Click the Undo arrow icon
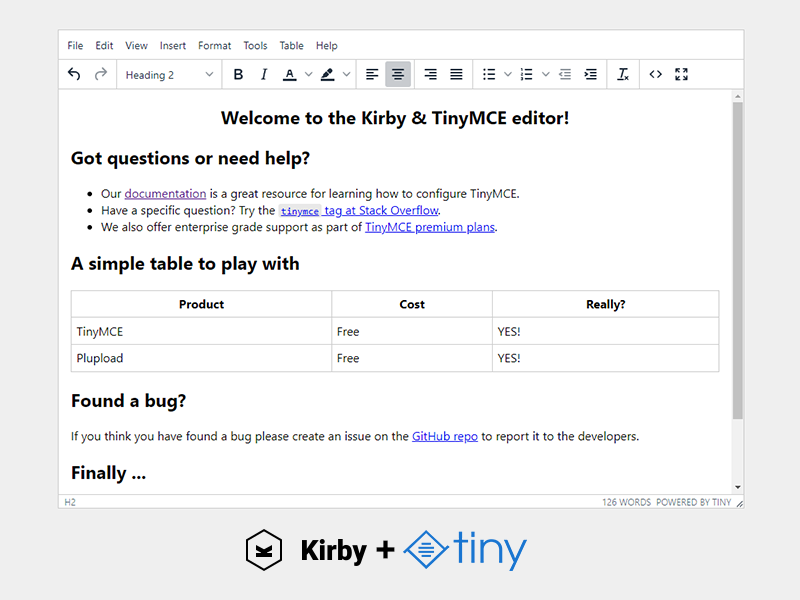Image resolution: width=800 pixels, height=600 pixels. coord(74,74)
